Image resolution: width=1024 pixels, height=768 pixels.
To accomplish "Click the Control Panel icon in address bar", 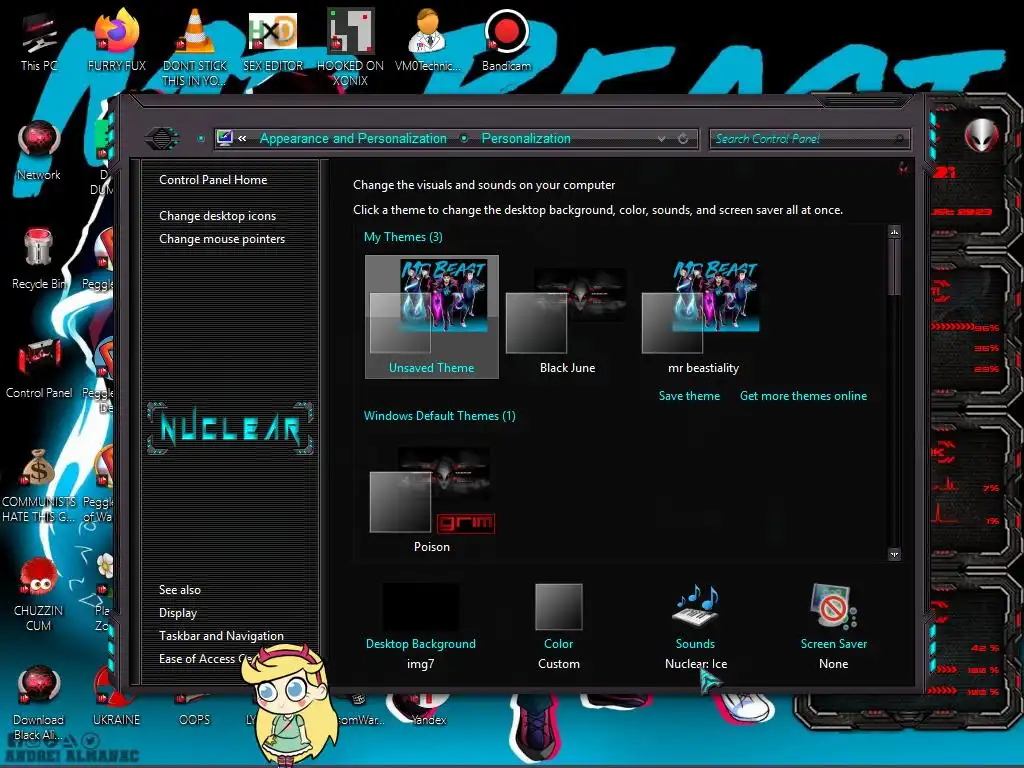I will pos(225,138).
